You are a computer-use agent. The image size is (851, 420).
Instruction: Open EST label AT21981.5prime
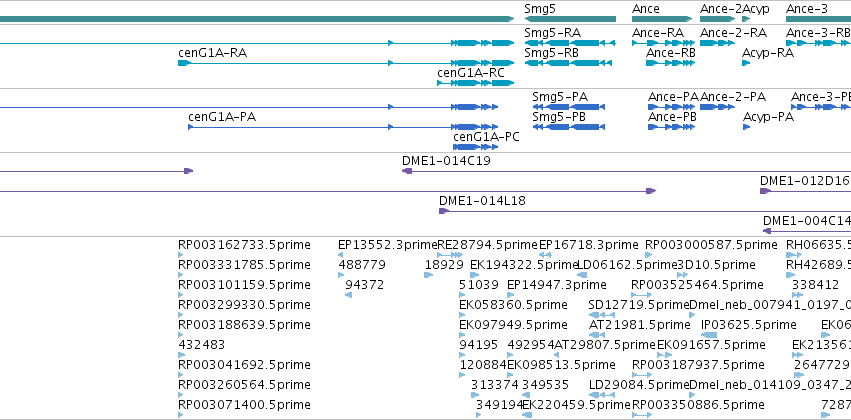[x=640, y=325]
